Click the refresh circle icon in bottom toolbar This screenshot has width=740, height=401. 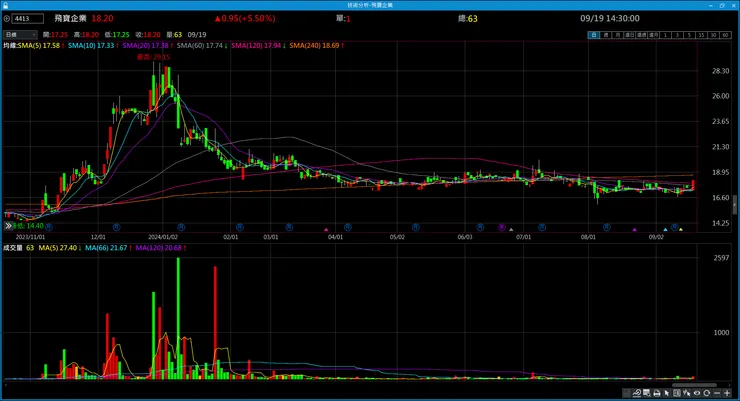(x=706, y=393)
